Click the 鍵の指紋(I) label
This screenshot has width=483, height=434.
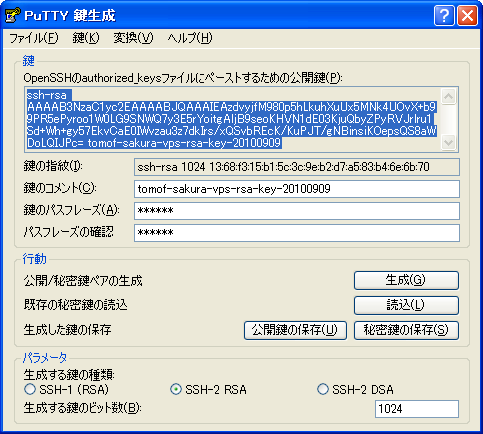[x=53, y=166]
